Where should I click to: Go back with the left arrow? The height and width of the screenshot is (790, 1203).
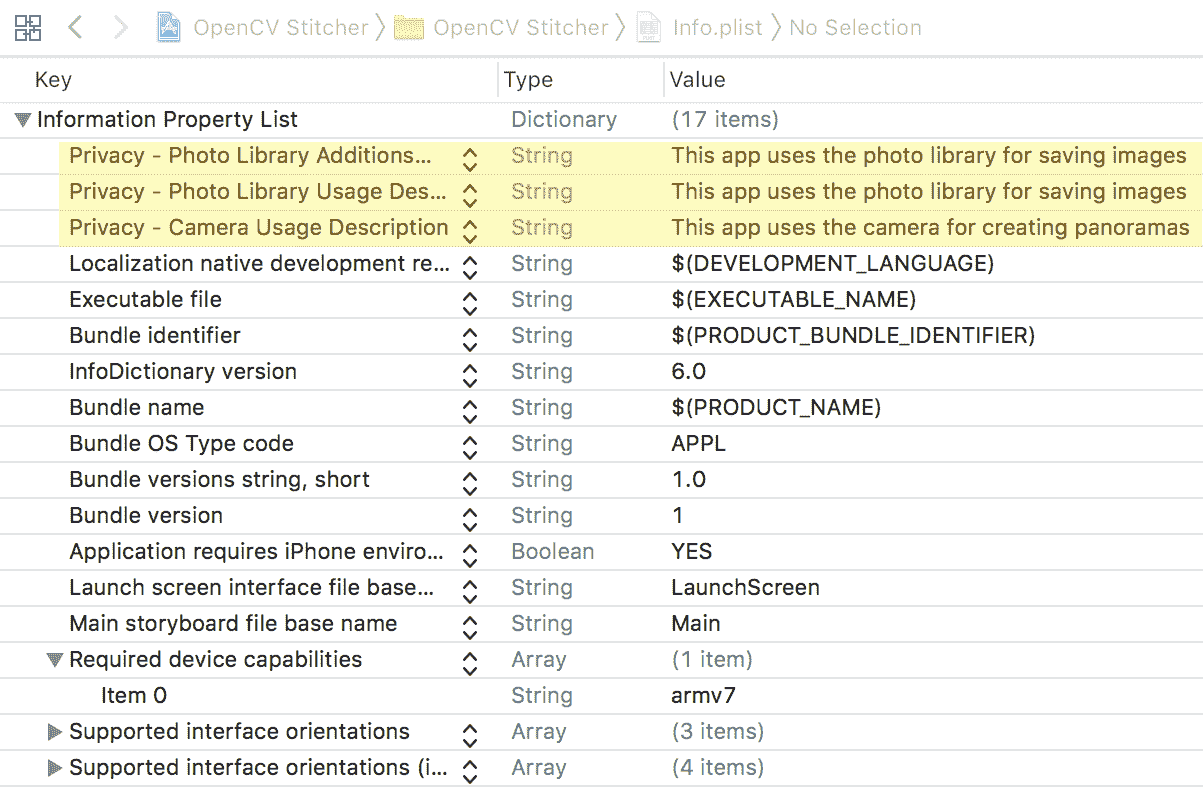(75, 28)
